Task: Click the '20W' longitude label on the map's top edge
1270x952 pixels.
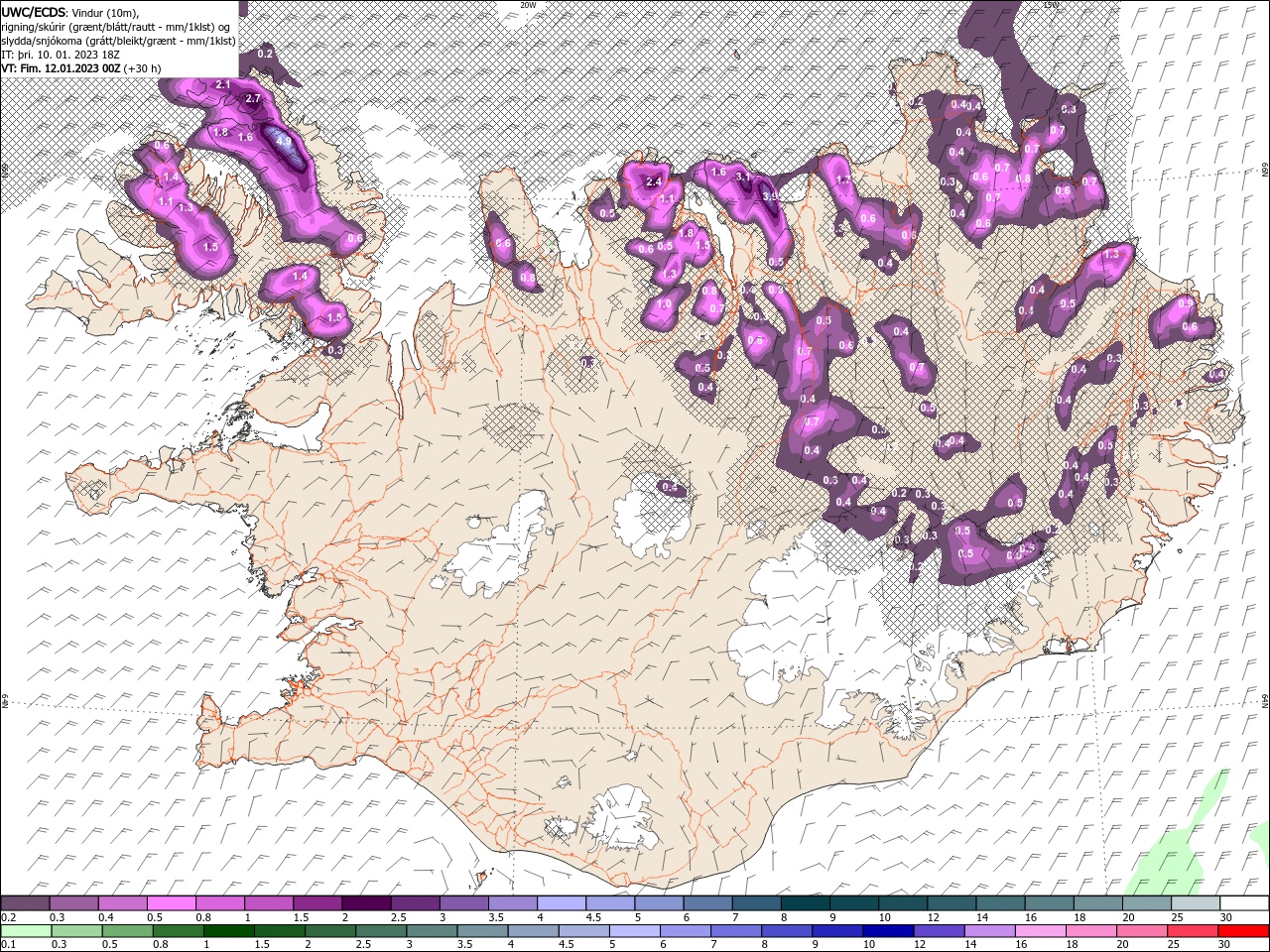Action: (x=528, y=5)
